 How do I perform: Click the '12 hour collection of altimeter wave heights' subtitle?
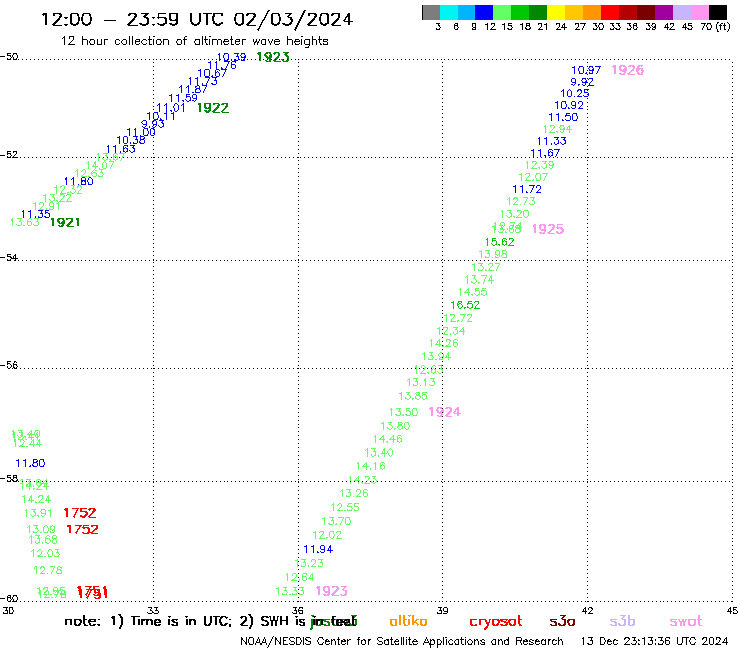tap(194, 41)
